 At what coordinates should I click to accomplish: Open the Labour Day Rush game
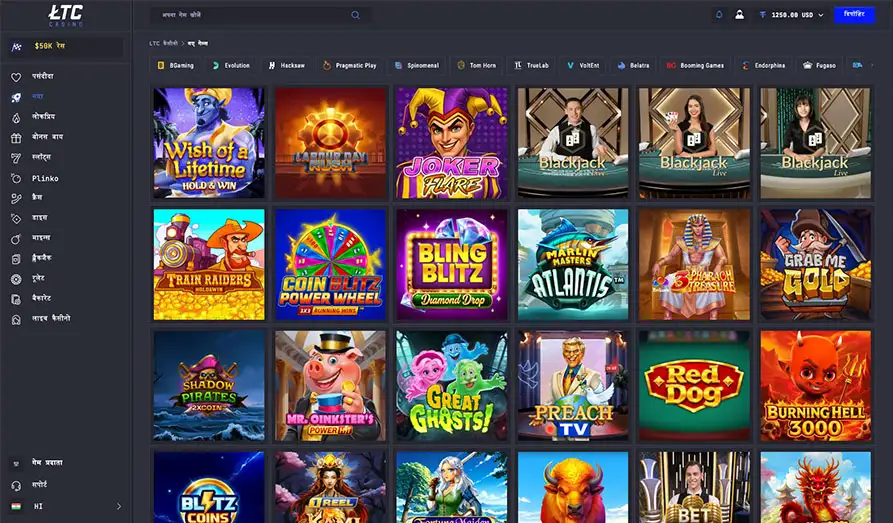click(330, 143)
